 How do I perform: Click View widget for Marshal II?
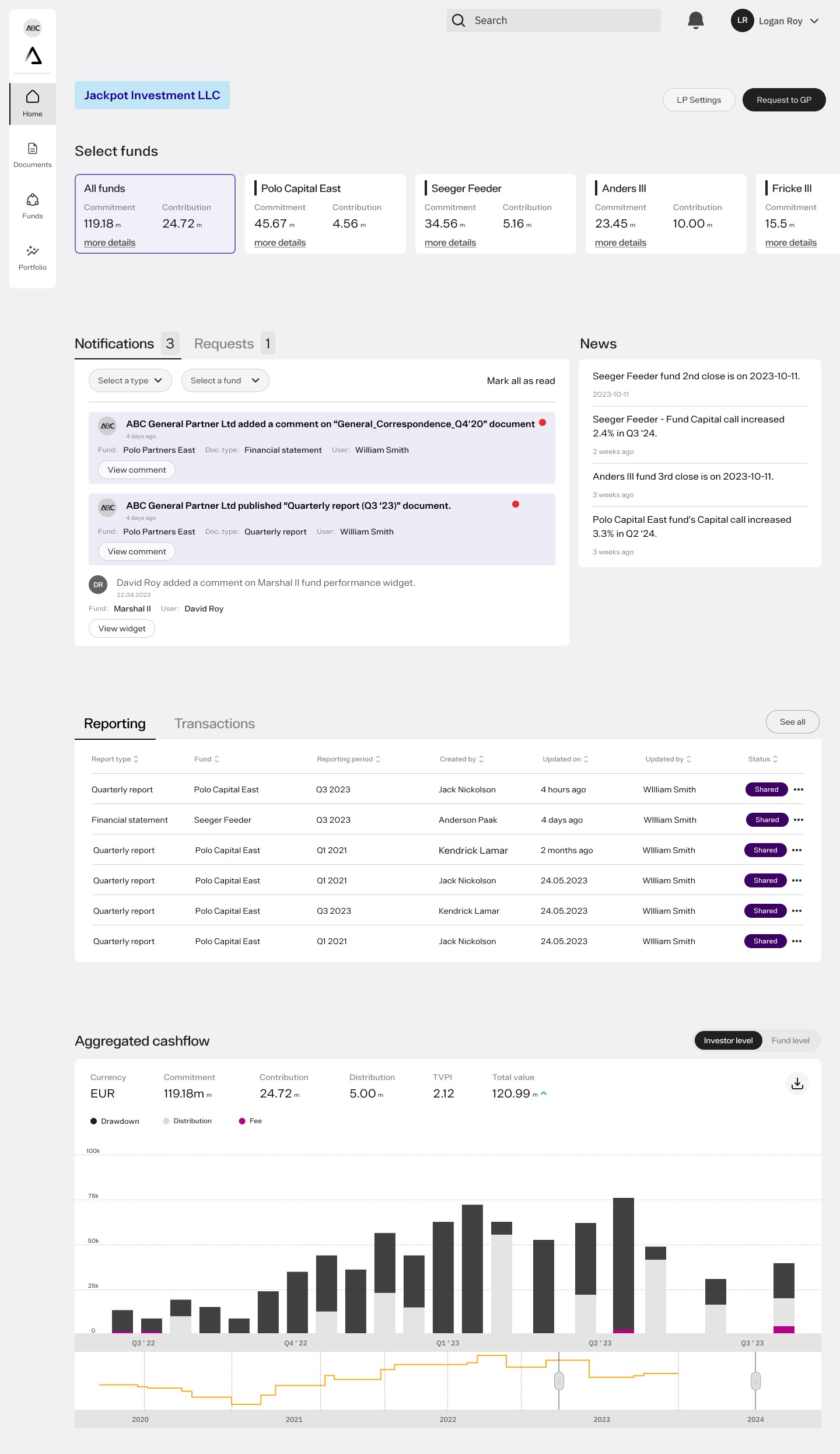point(122,628)
